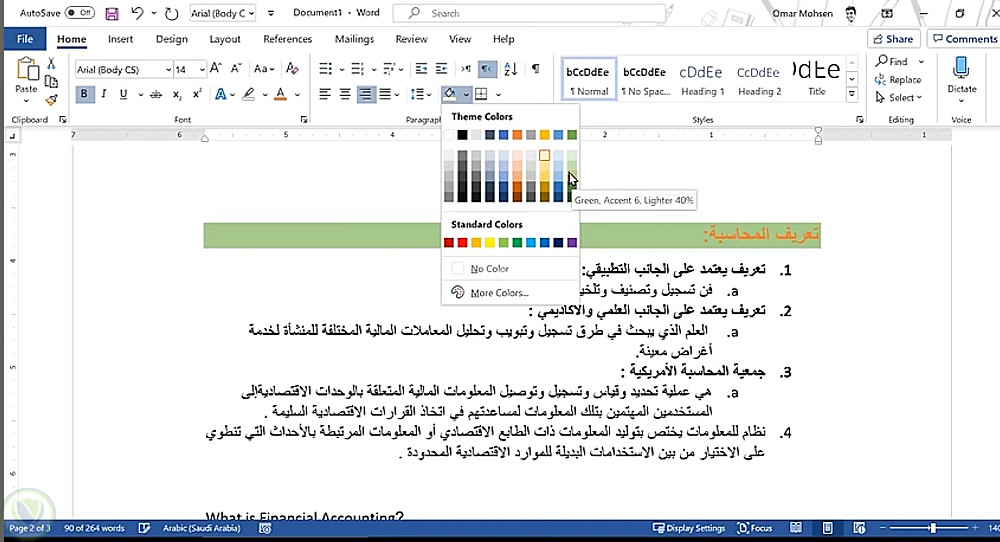Click the Cut scissors icon
Image resolution: width=1000 pixels, height=542 pixels.
tap(51, 64)
